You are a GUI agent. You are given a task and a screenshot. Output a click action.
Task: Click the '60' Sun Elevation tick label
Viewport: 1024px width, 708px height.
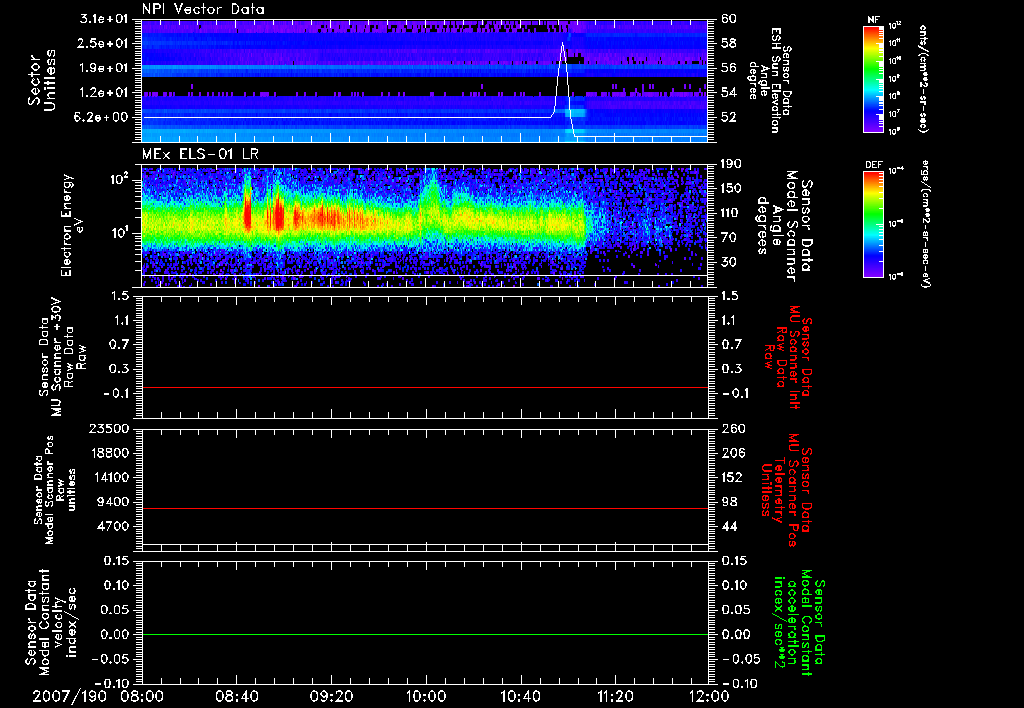(x=729, y=19)
